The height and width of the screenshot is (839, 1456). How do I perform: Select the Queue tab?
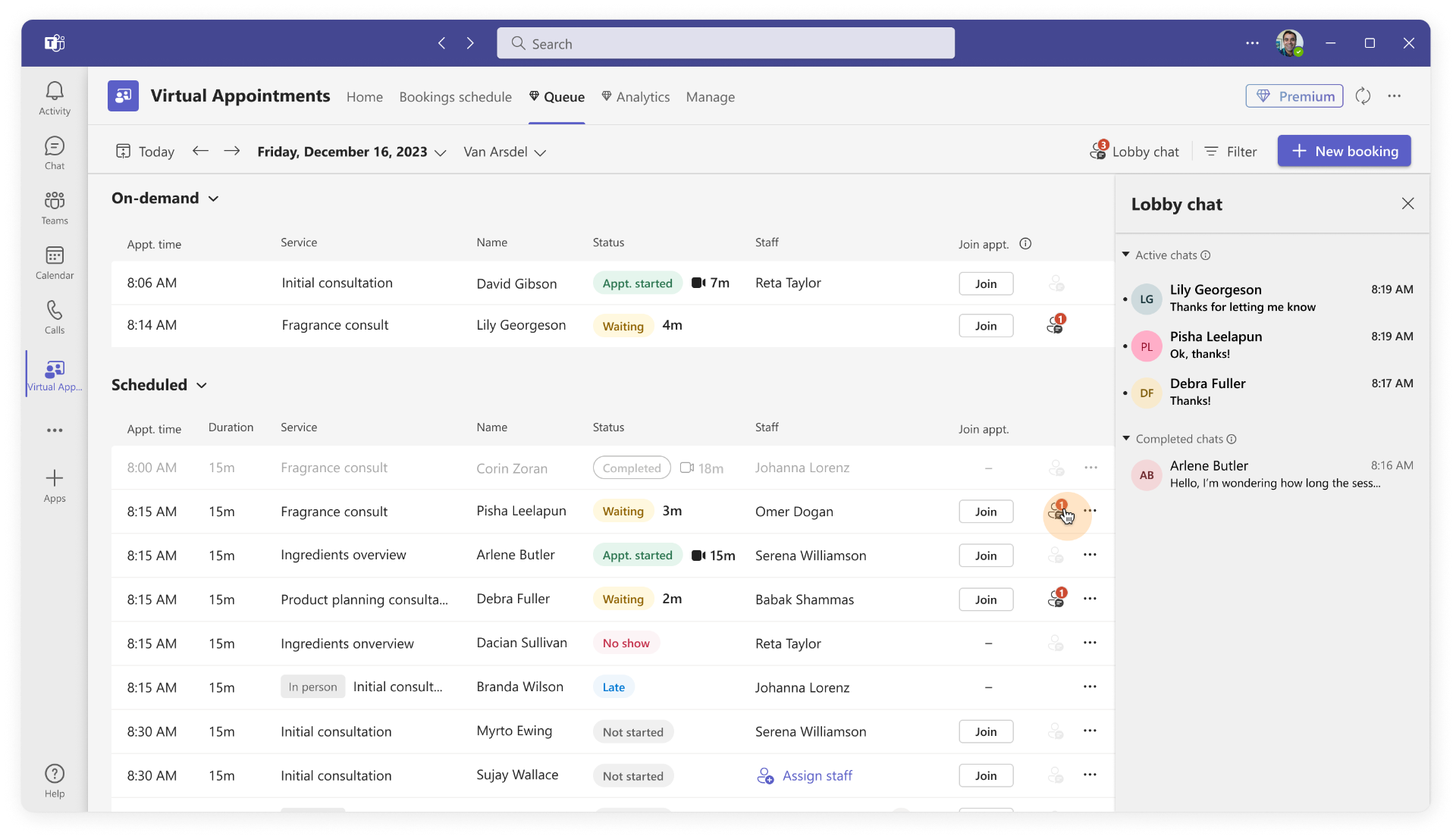coord(557,97)
